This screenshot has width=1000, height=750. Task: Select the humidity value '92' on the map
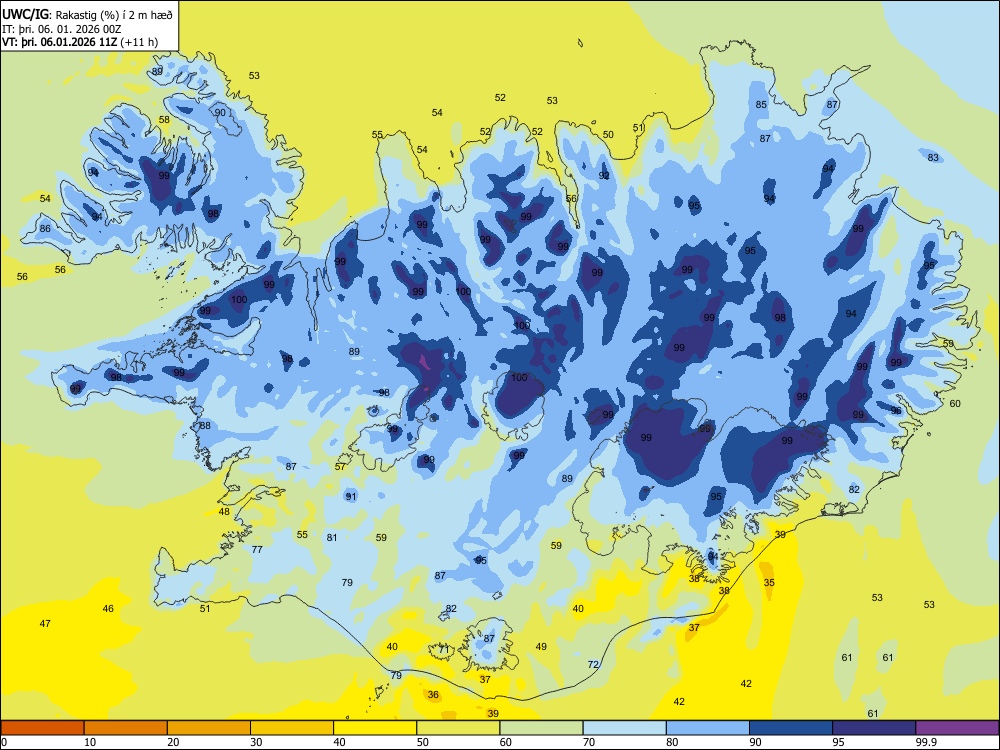pos(604,175)
